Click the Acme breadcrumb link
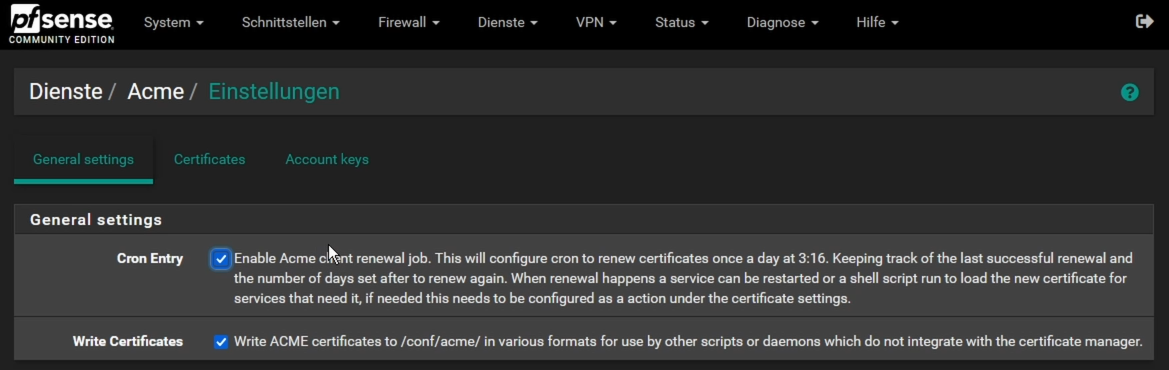 [x=156, y=92]
